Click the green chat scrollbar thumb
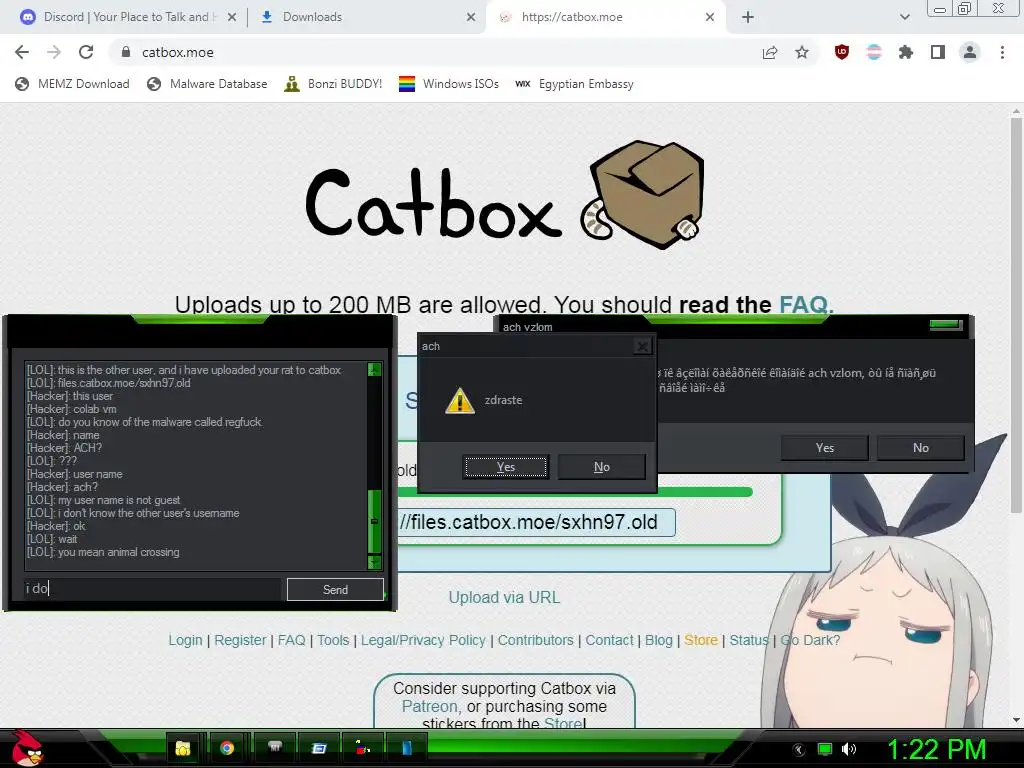Screen dimensions: 1024x768 [x=374, y=521]
